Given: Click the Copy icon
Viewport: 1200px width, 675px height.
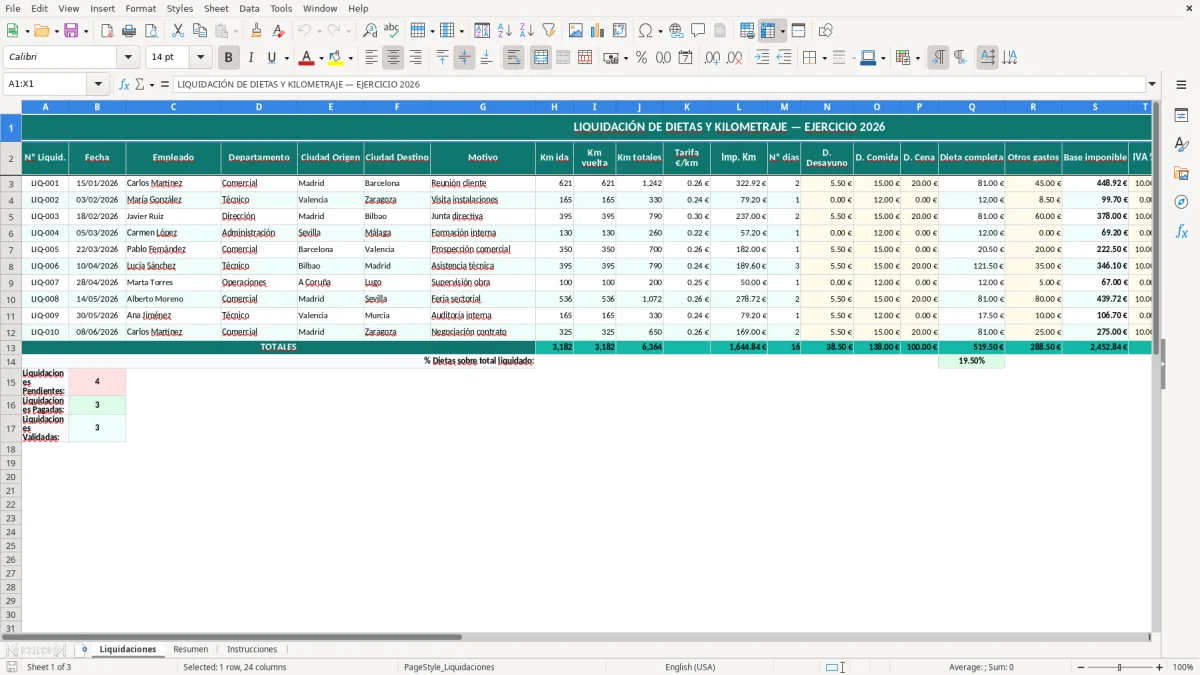Looking at the screenshot, I should tap(200, 31).
